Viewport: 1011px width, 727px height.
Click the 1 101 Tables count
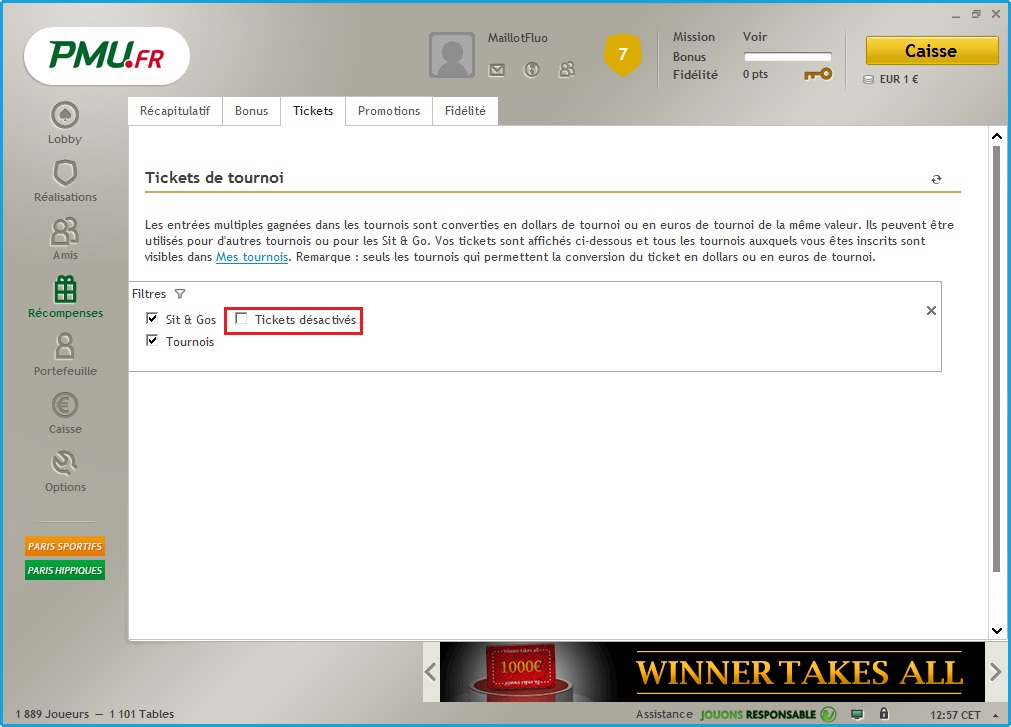click(141, 714)
